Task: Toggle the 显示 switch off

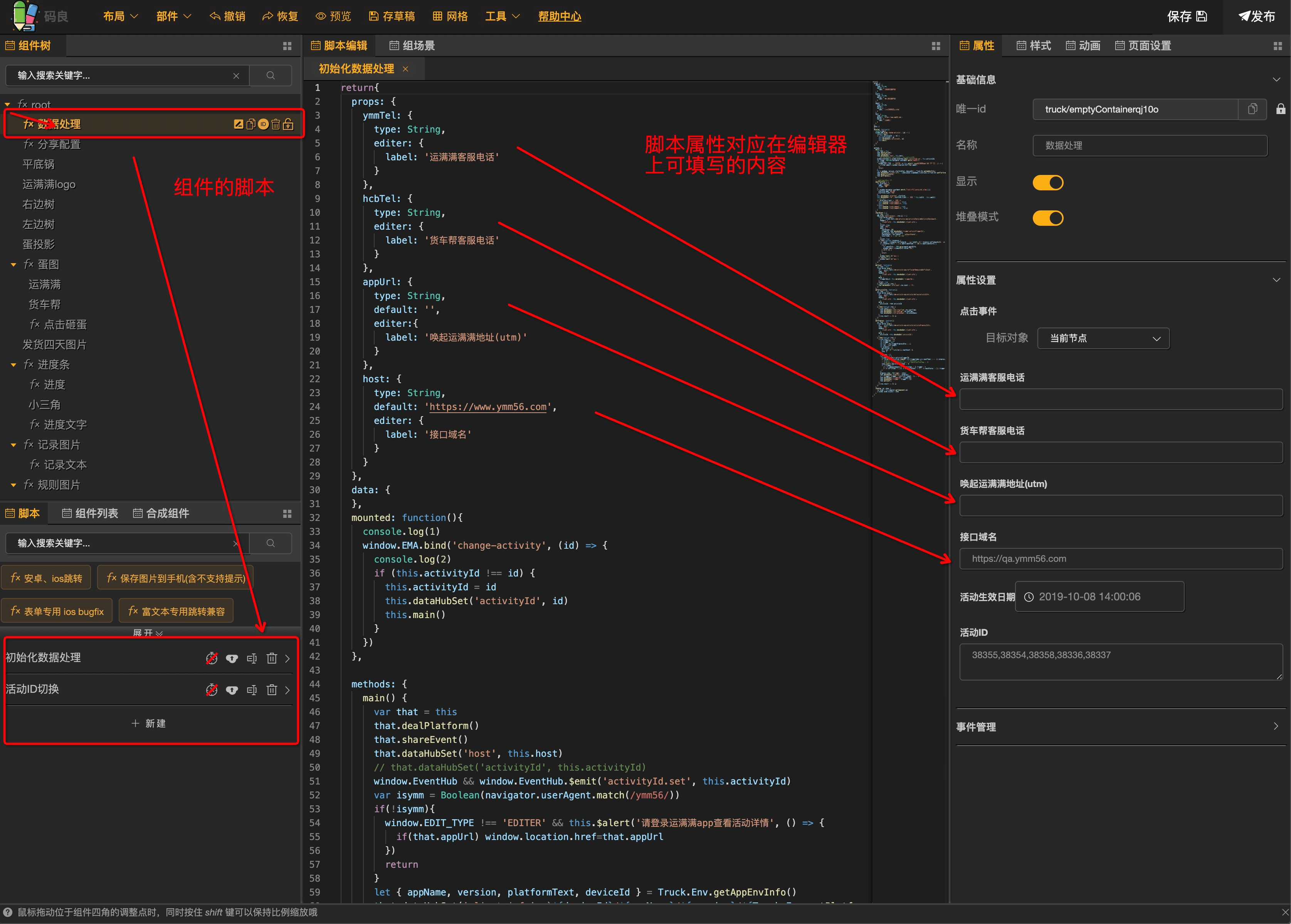Action: pyautogui.click(x=1047, y=183)
